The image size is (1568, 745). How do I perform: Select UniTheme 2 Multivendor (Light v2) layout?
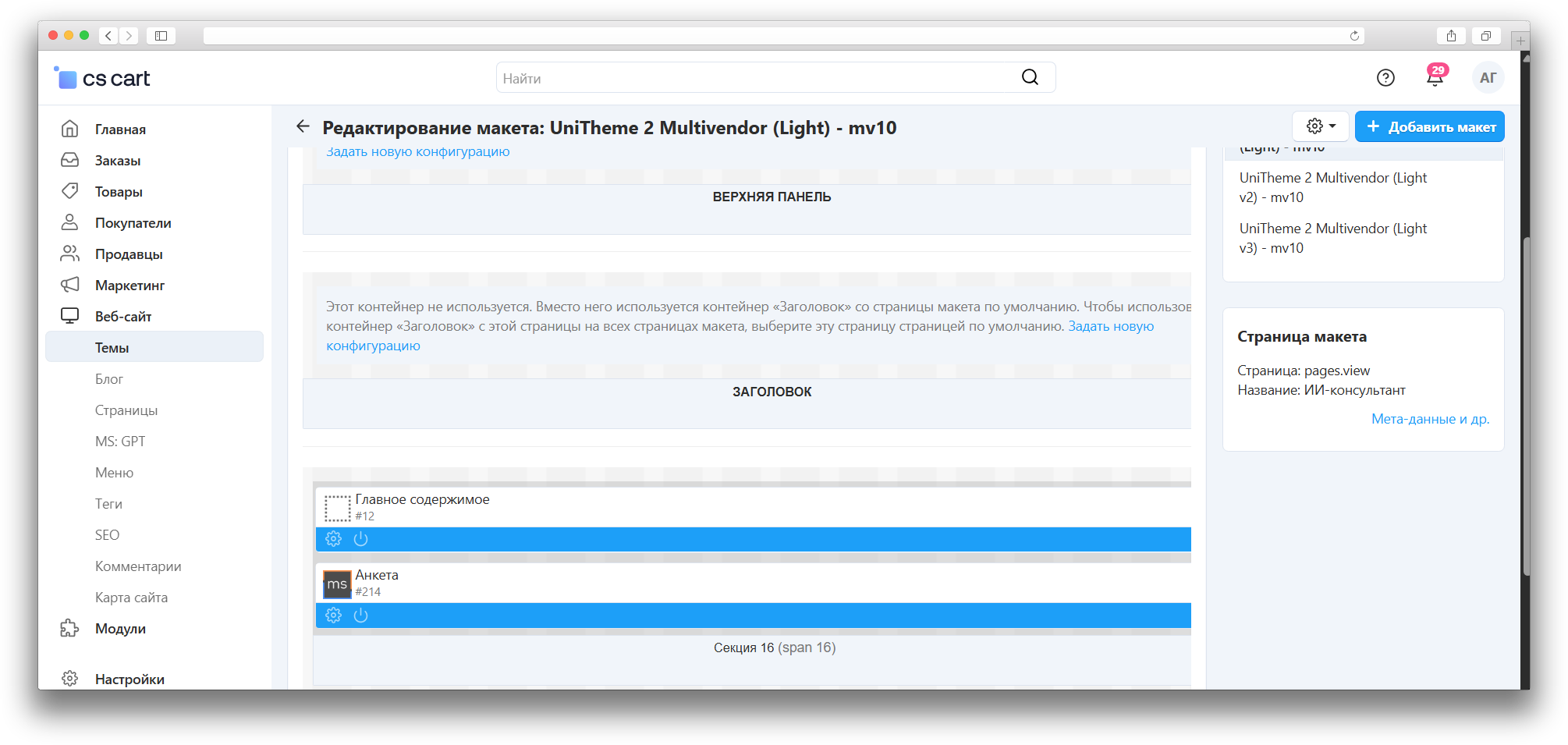tap(1332, 187)
